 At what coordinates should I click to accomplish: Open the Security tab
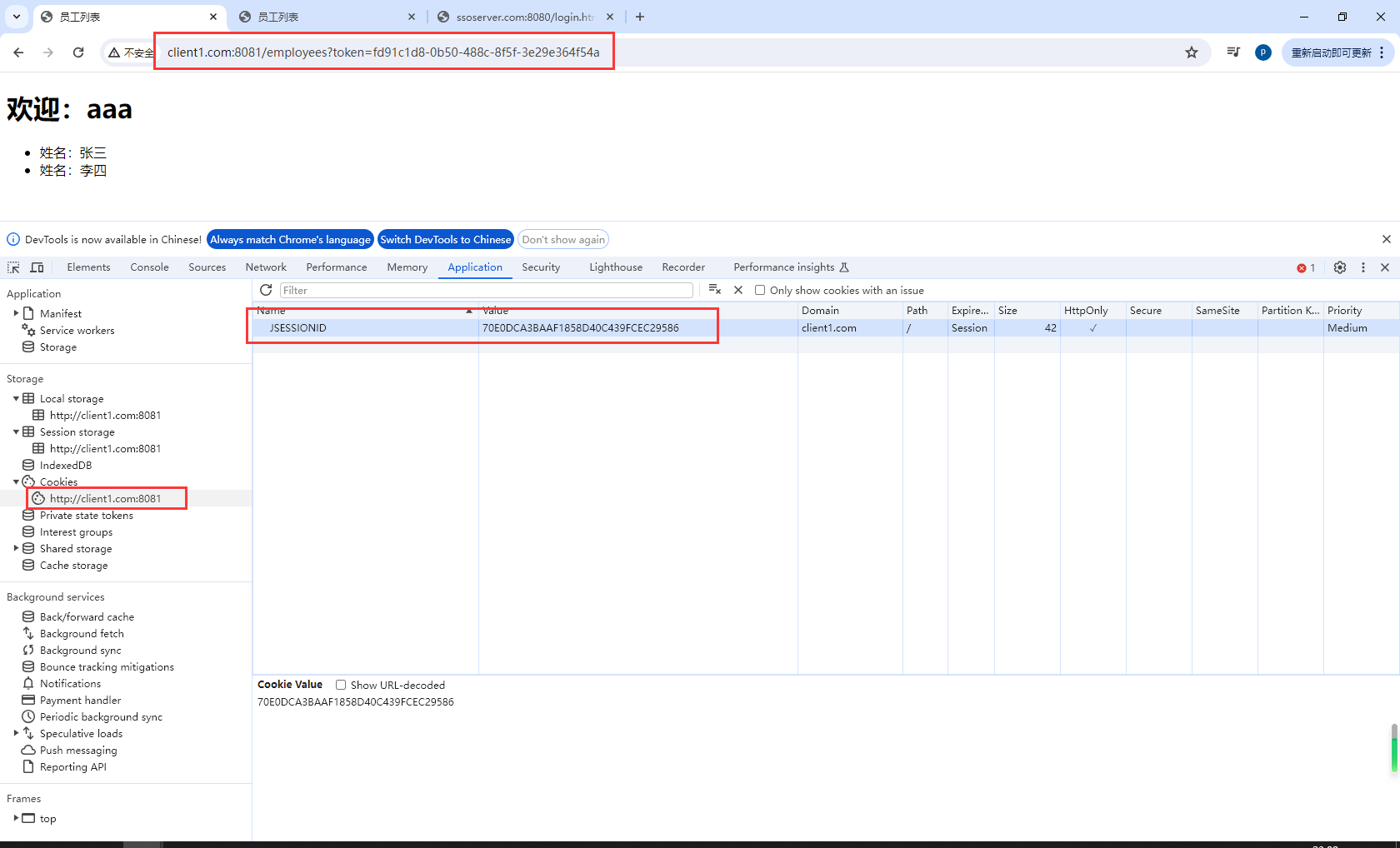point(541,267)
